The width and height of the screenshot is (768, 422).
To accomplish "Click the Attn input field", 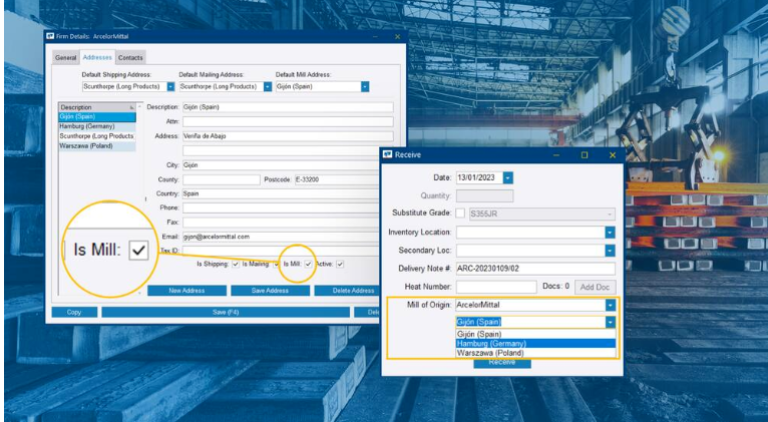I will 288,121.
